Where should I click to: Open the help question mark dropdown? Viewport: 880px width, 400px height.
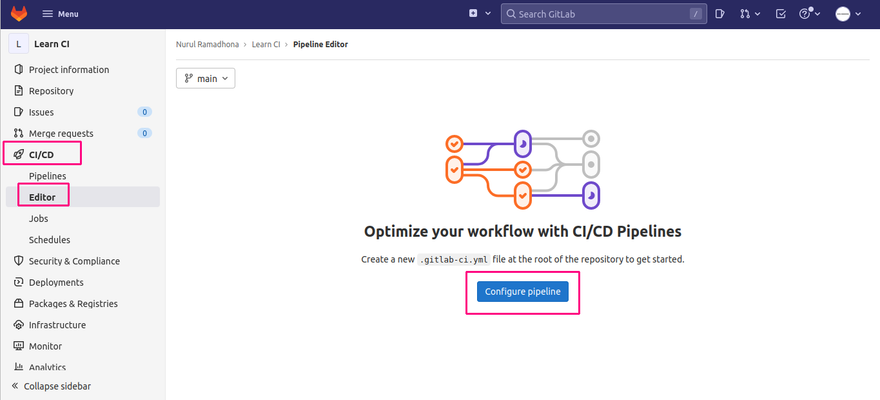(x=810, y=14)
